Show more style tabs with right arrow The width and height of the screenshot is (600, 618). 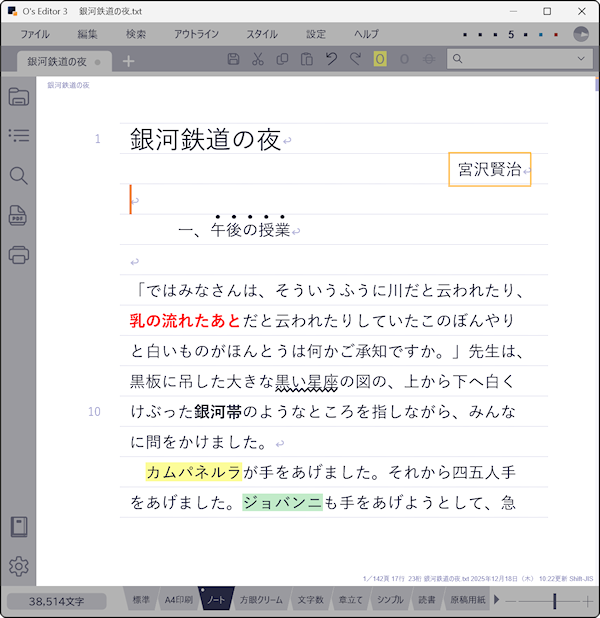point(497,600)
